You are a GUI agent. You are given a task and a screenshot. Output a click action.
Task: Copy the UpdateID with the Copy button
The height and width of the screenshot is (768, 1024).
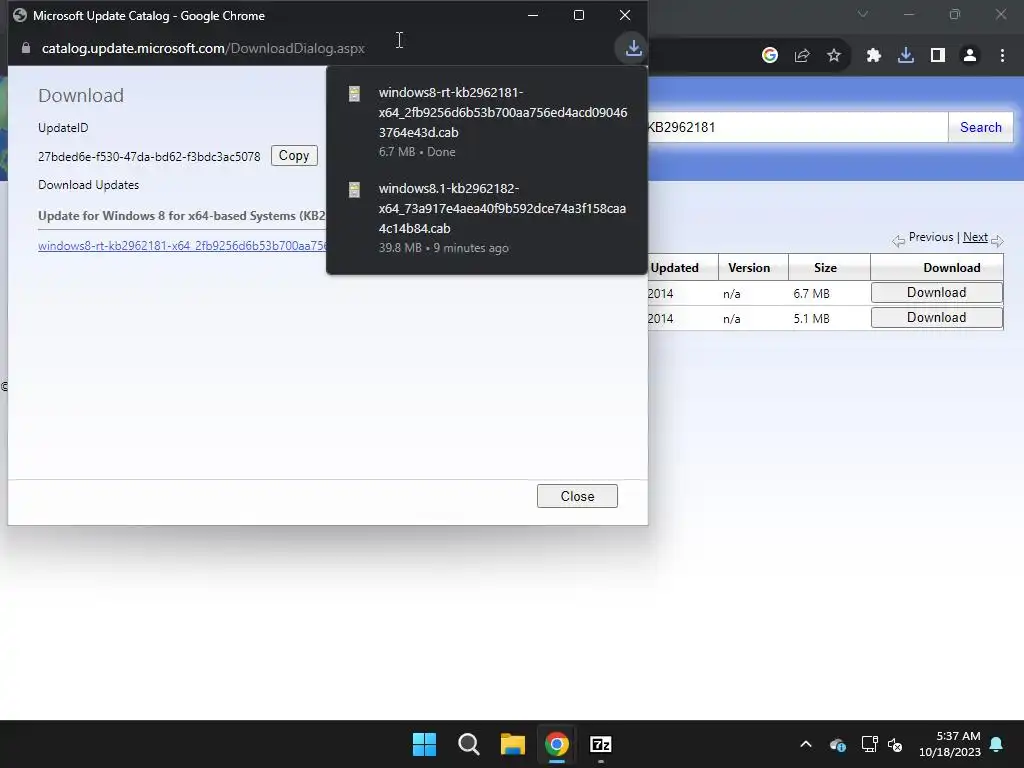click(x=294, y=155)
